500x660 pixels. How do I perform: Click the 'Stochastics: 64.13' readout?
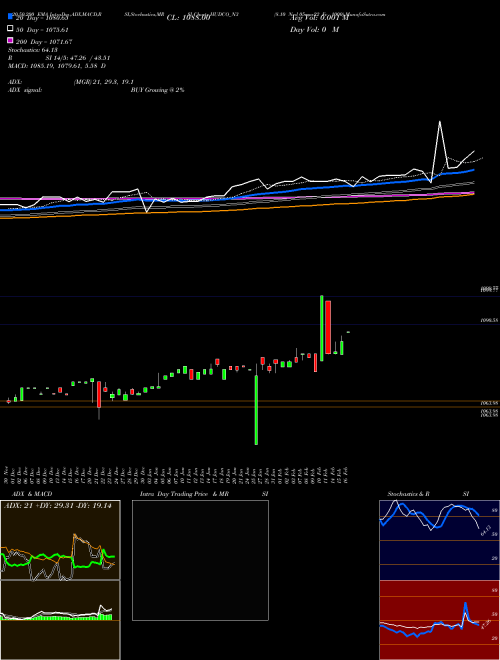coord(33,50)
